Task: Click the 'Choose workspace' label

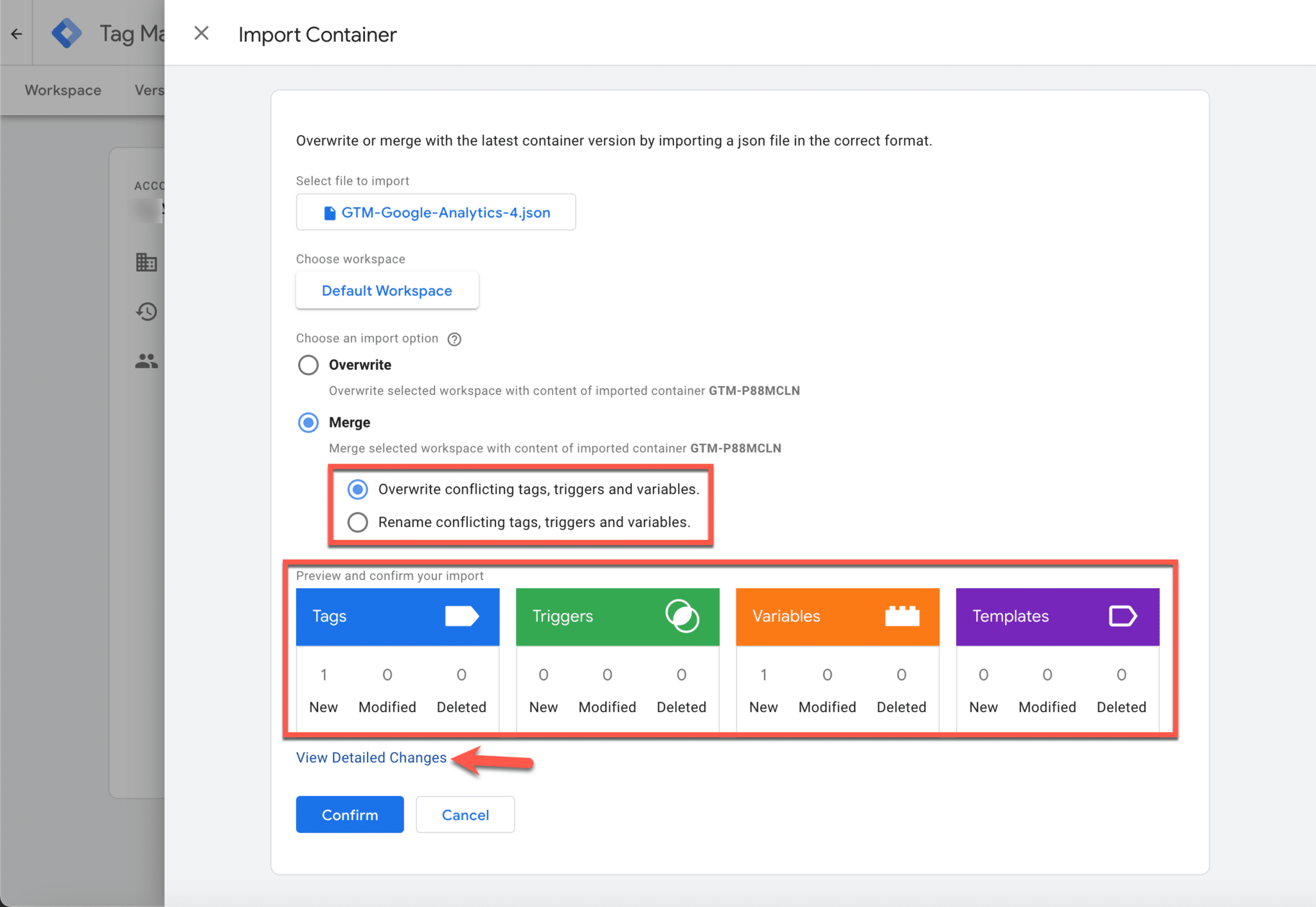Action: 350,259
